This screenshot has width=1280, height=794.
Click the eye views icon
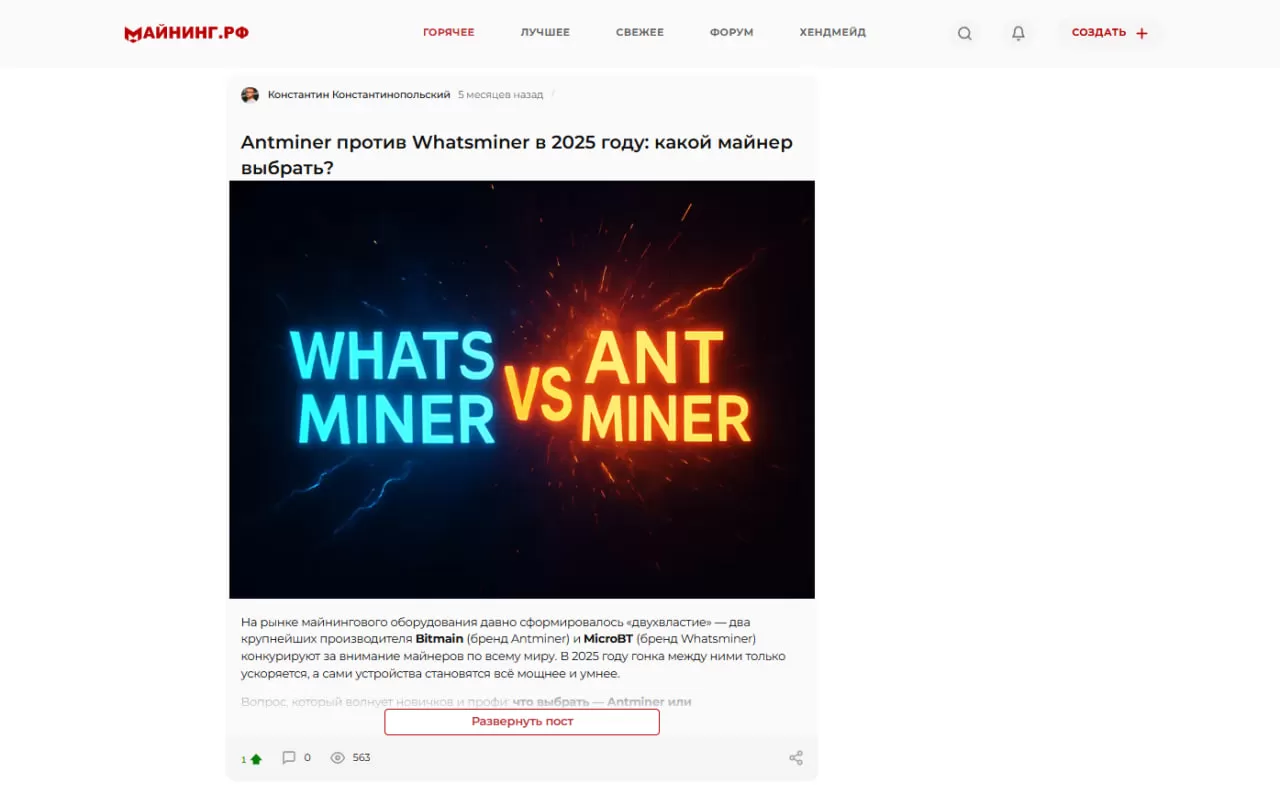pyautogui.click(x=338, y=758)
